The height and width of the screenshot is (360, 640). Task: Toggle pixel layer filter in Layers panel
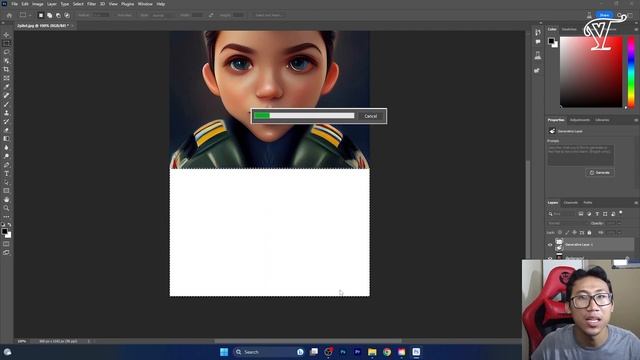tap(581, 214)
